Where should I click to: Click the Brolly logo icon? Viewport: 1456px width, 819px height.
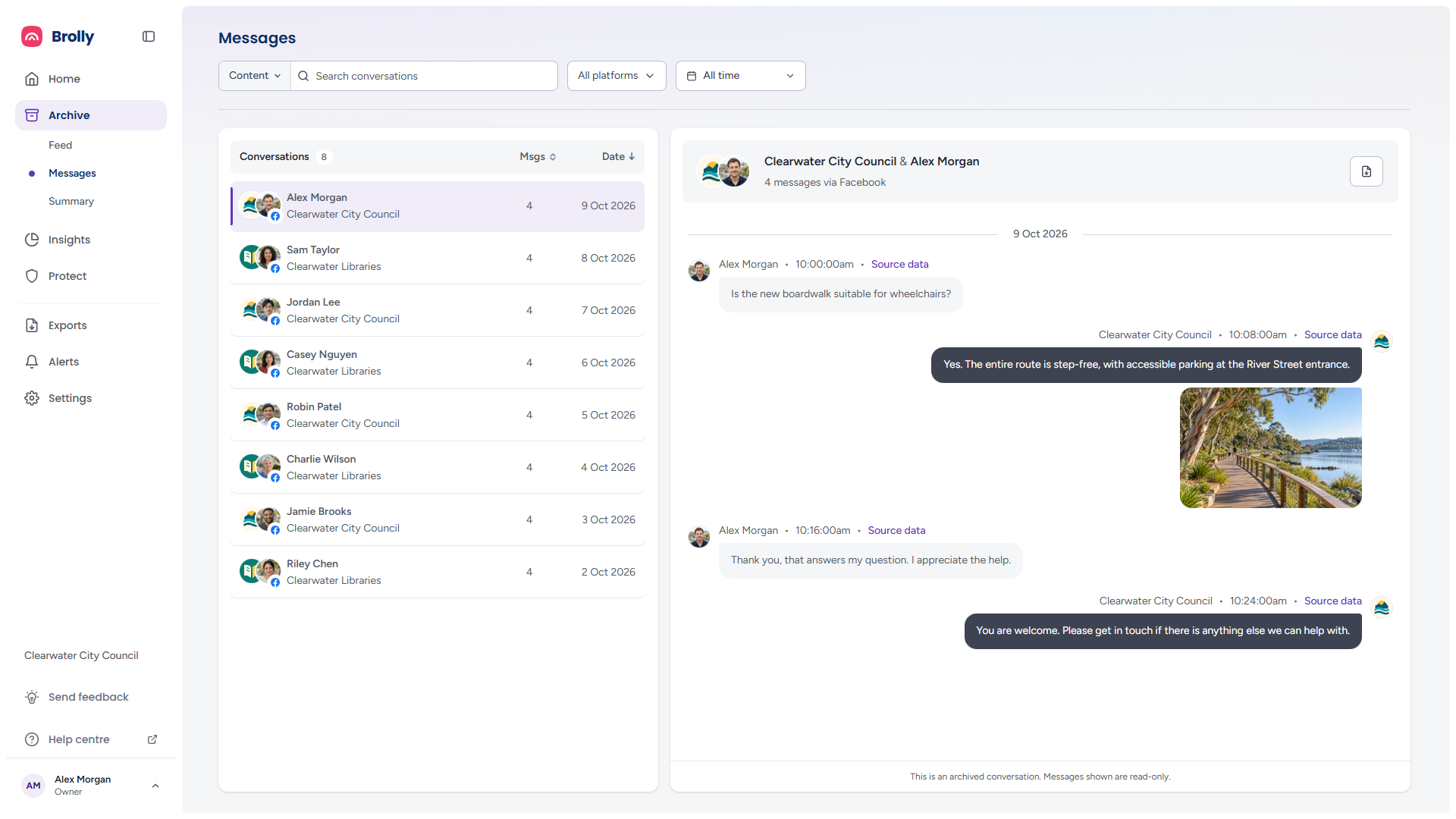pos(32,36)
